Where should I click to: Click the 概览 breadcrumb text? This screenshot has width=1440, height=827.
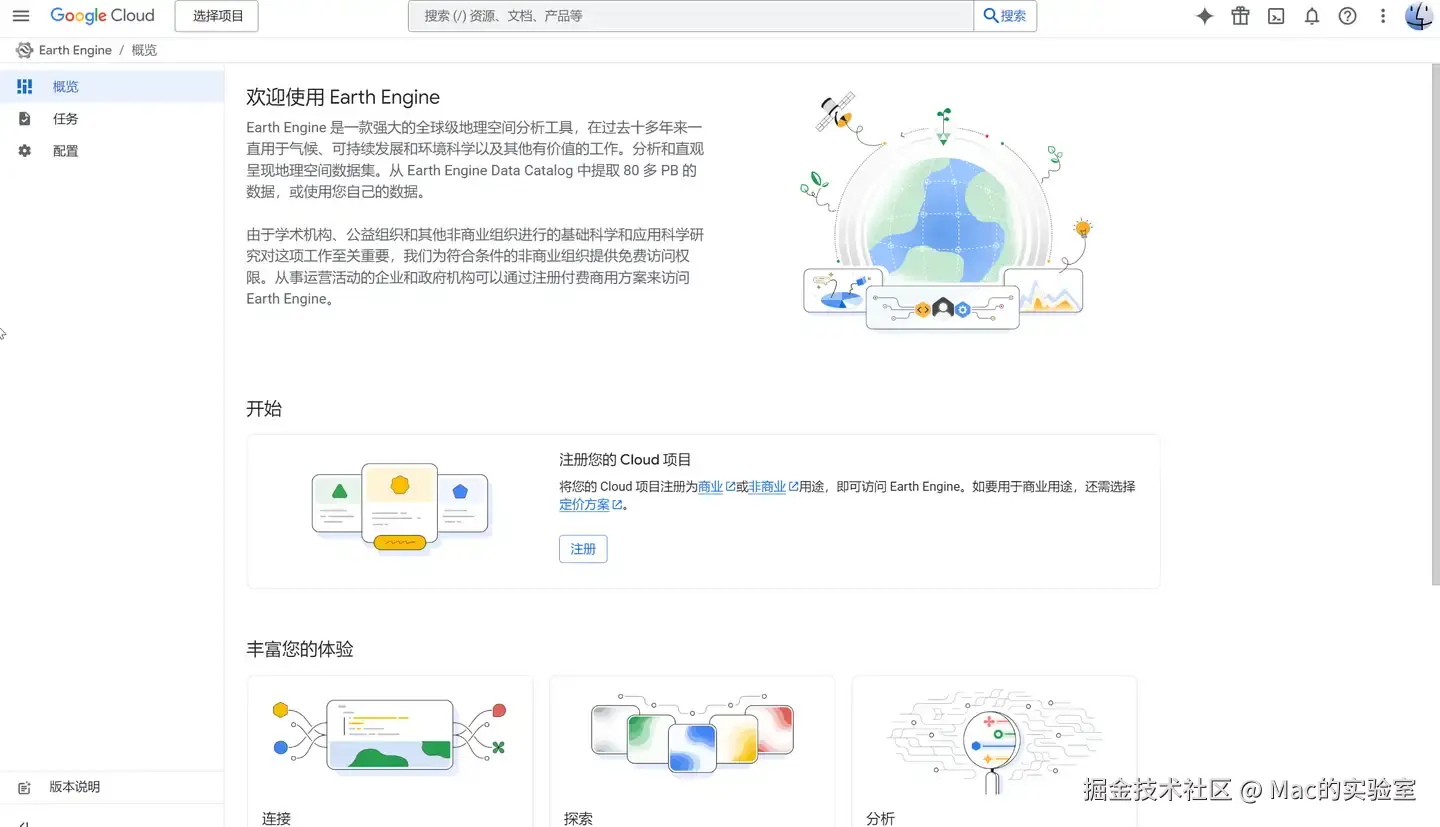144,50
